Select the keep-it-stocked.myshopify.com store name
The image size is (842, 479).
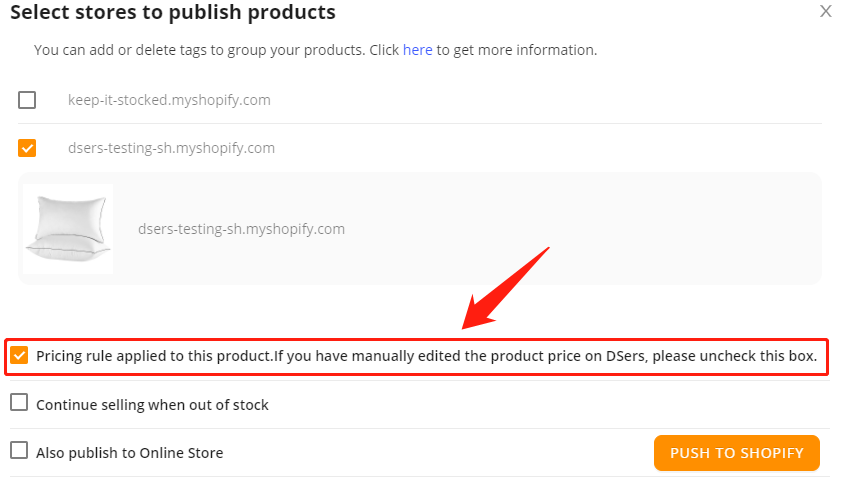coord(169,100)
